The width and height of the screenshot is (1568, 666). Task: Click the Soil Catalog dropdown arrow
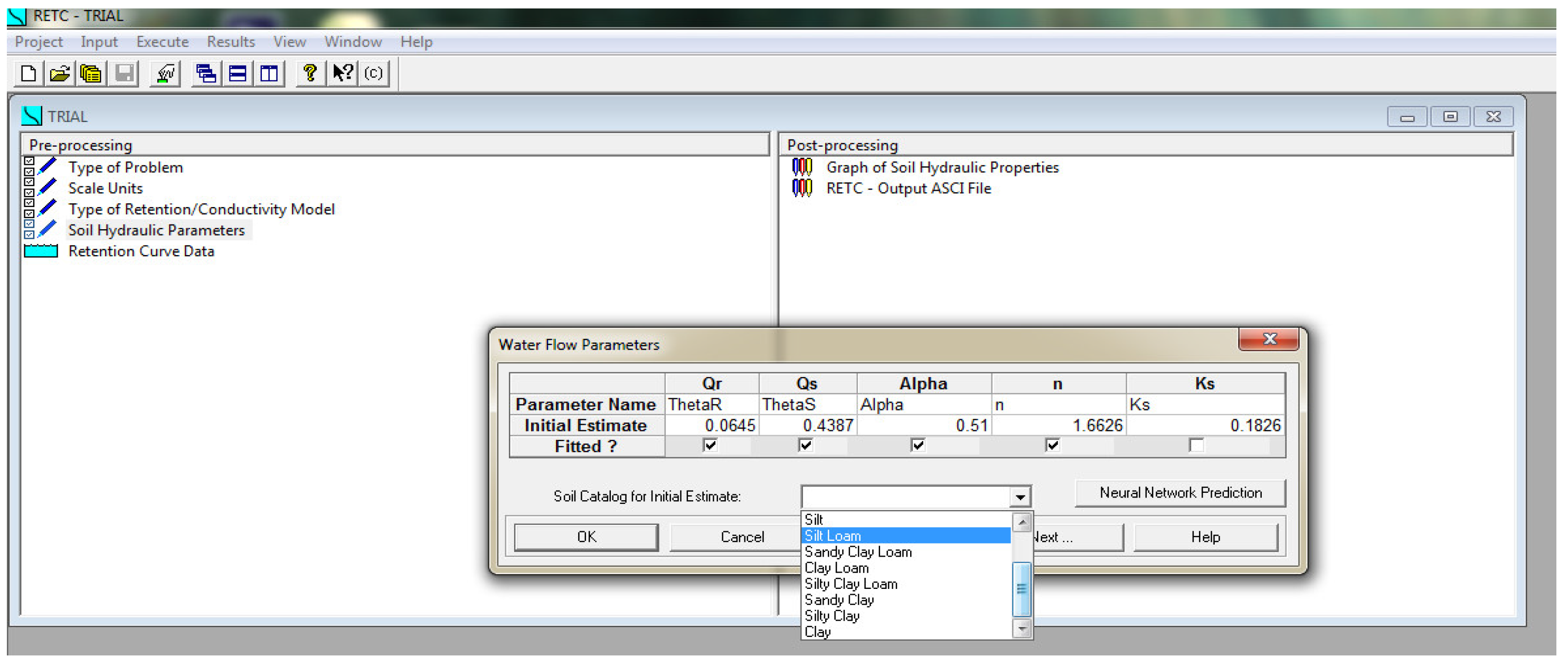[x=1019, y=498]
